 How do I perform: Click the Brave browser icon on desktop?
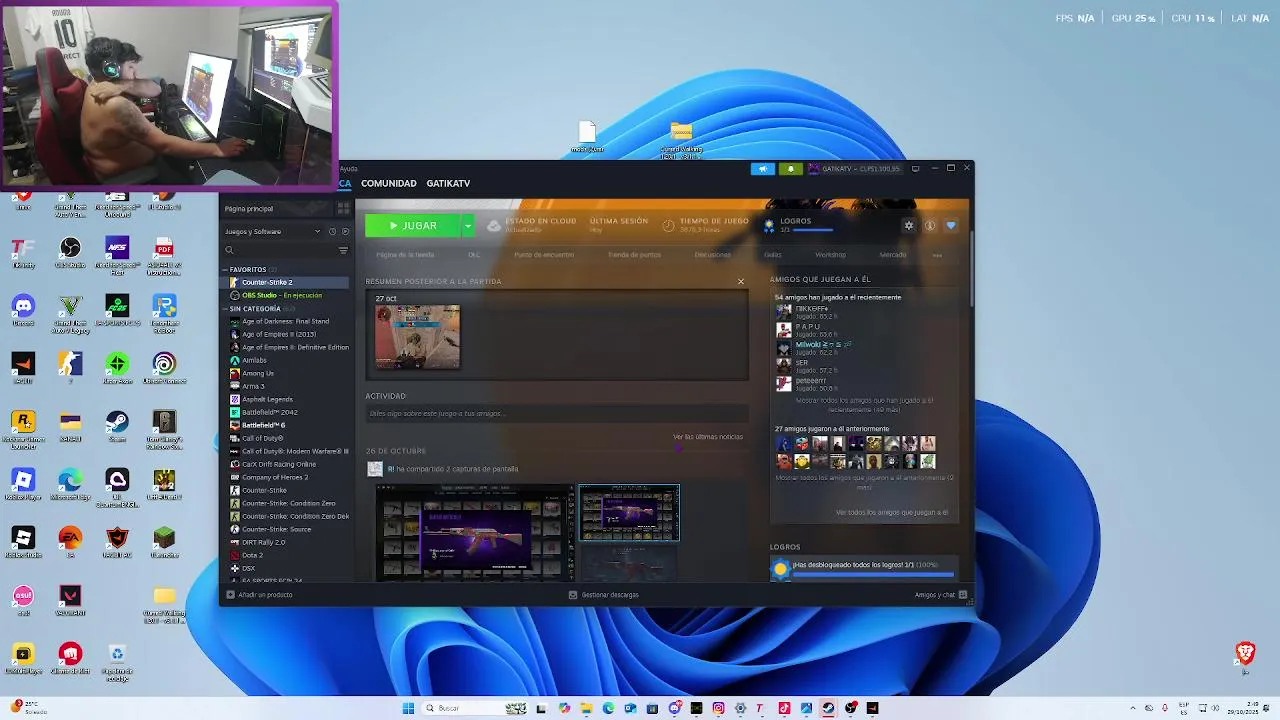1245,657
